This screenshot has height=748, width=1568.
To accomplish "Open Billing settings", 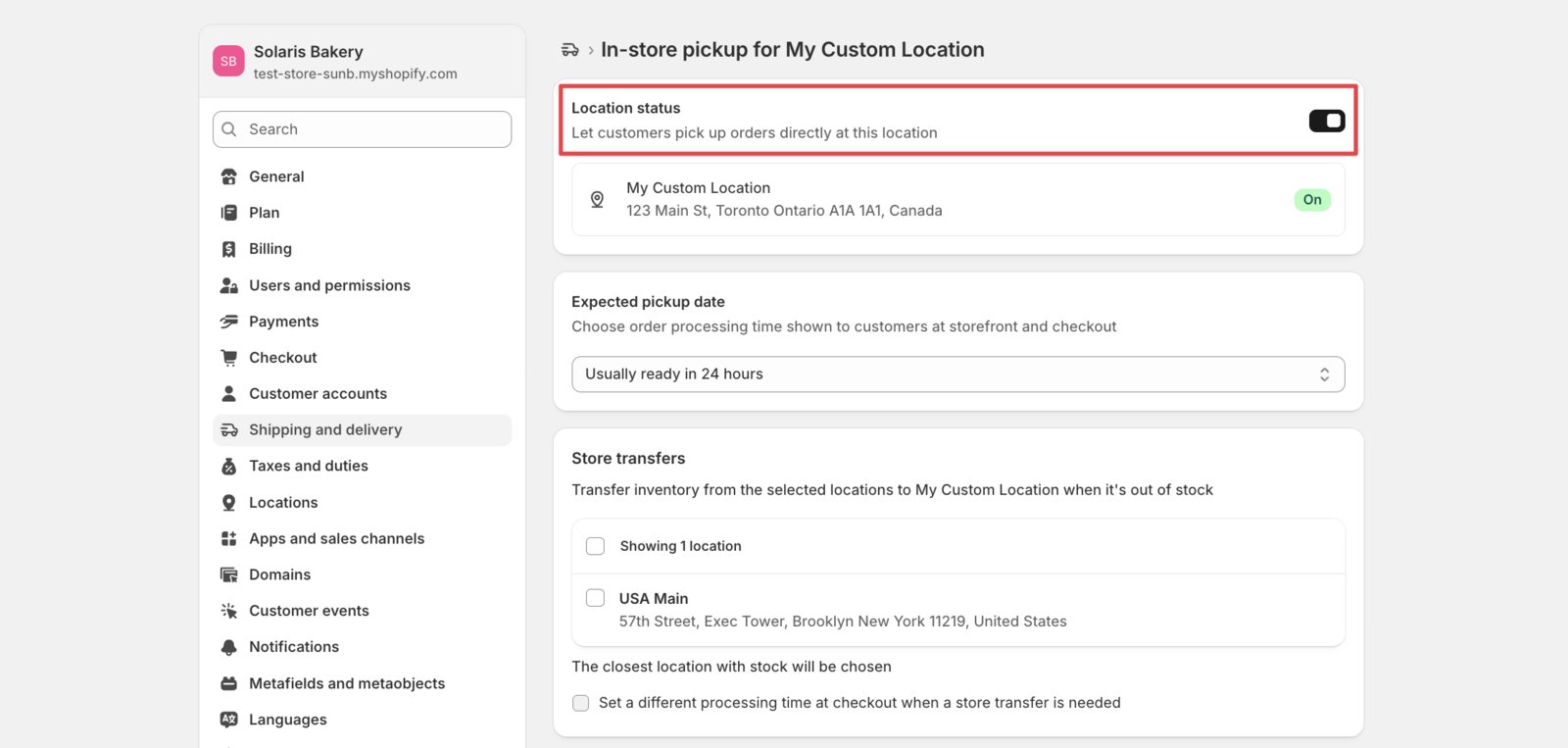I will pos(362,249).
